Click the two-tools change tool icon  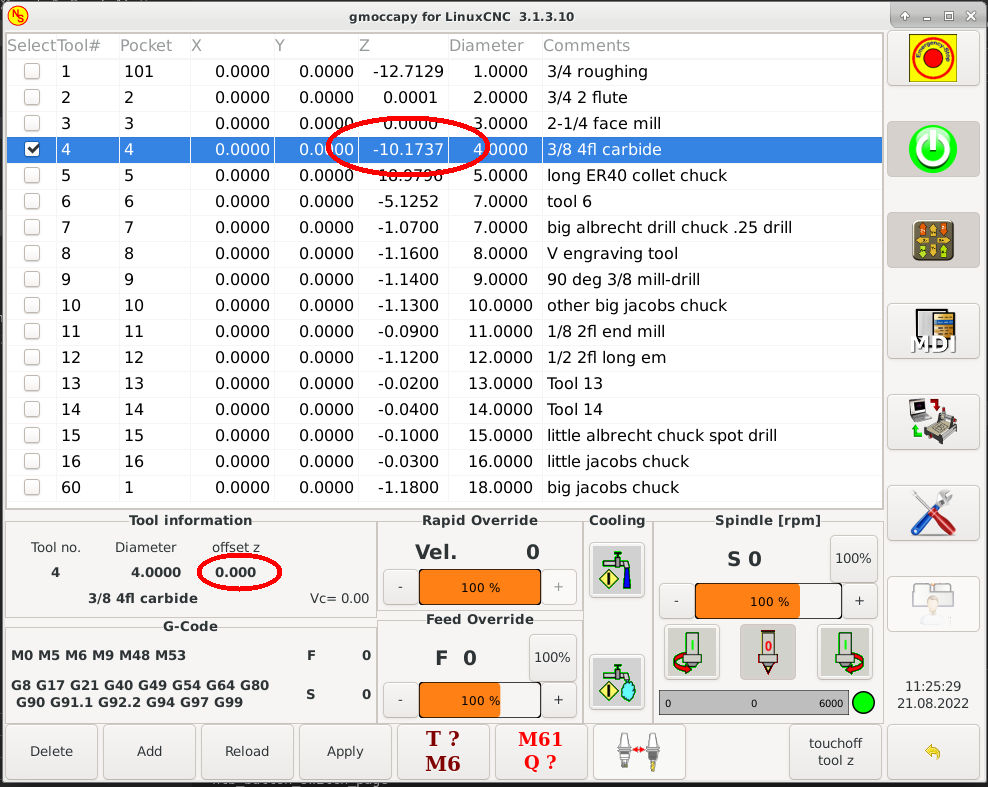639,751
